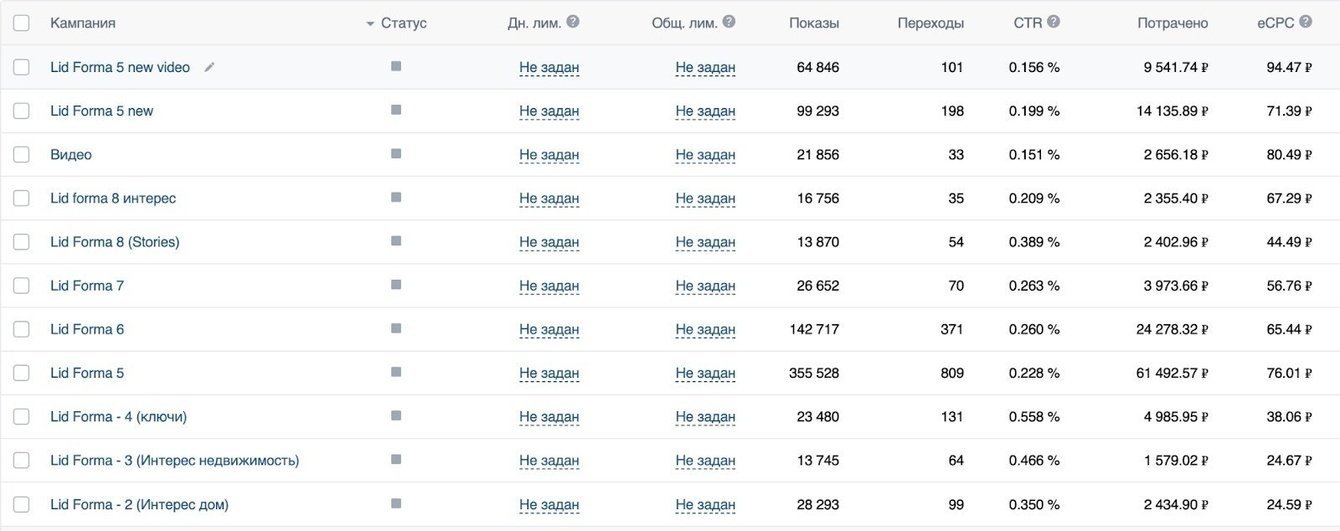Click status icon for Lid Forma 8 (Stories)
Viewport: 1340px width, 531px height.
(x=396, y=241)
